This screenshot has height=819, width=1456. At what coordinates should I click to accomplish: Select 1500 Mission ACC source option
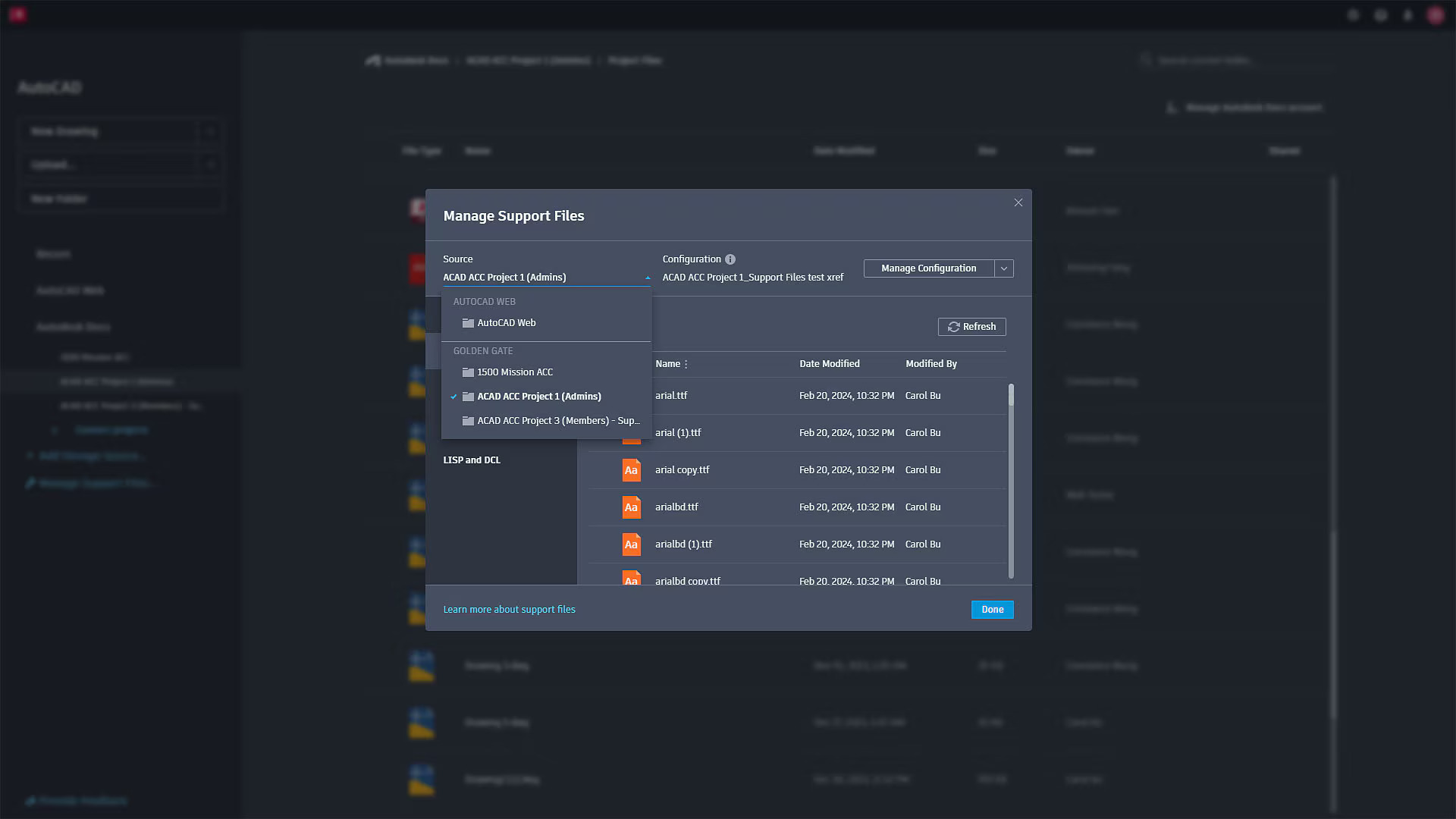[x=515, y=372]
